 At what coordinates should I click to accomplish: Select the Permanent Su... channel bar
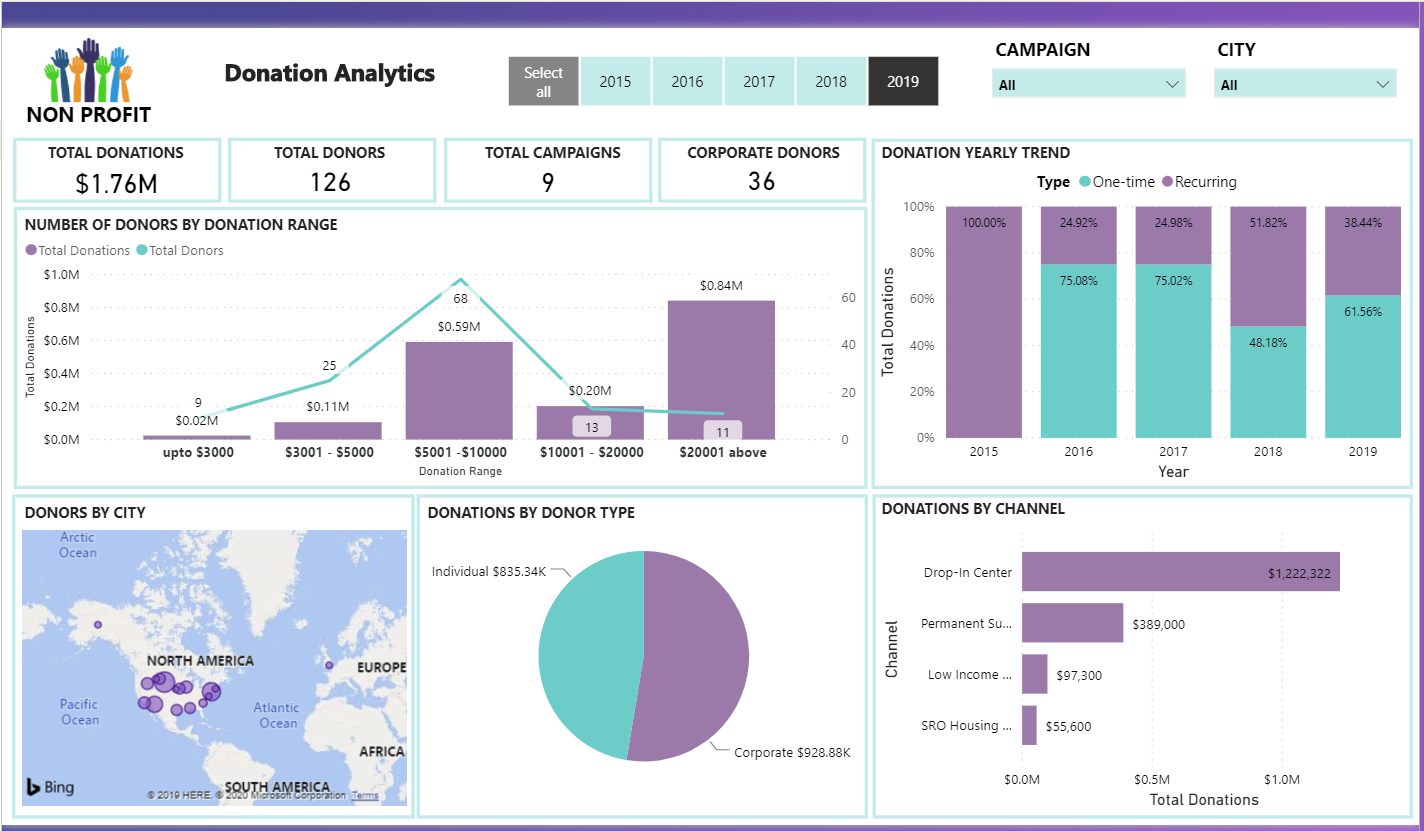click(1072, 623)
